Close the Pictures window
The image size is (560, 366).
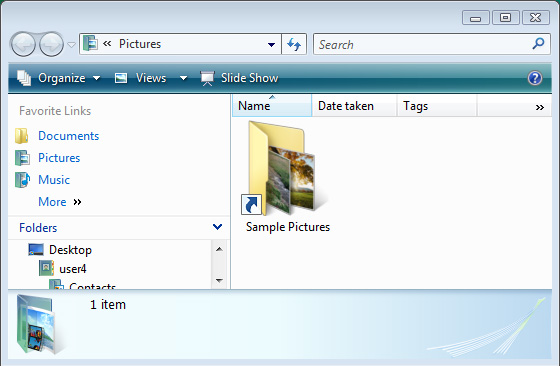(535, 17)
